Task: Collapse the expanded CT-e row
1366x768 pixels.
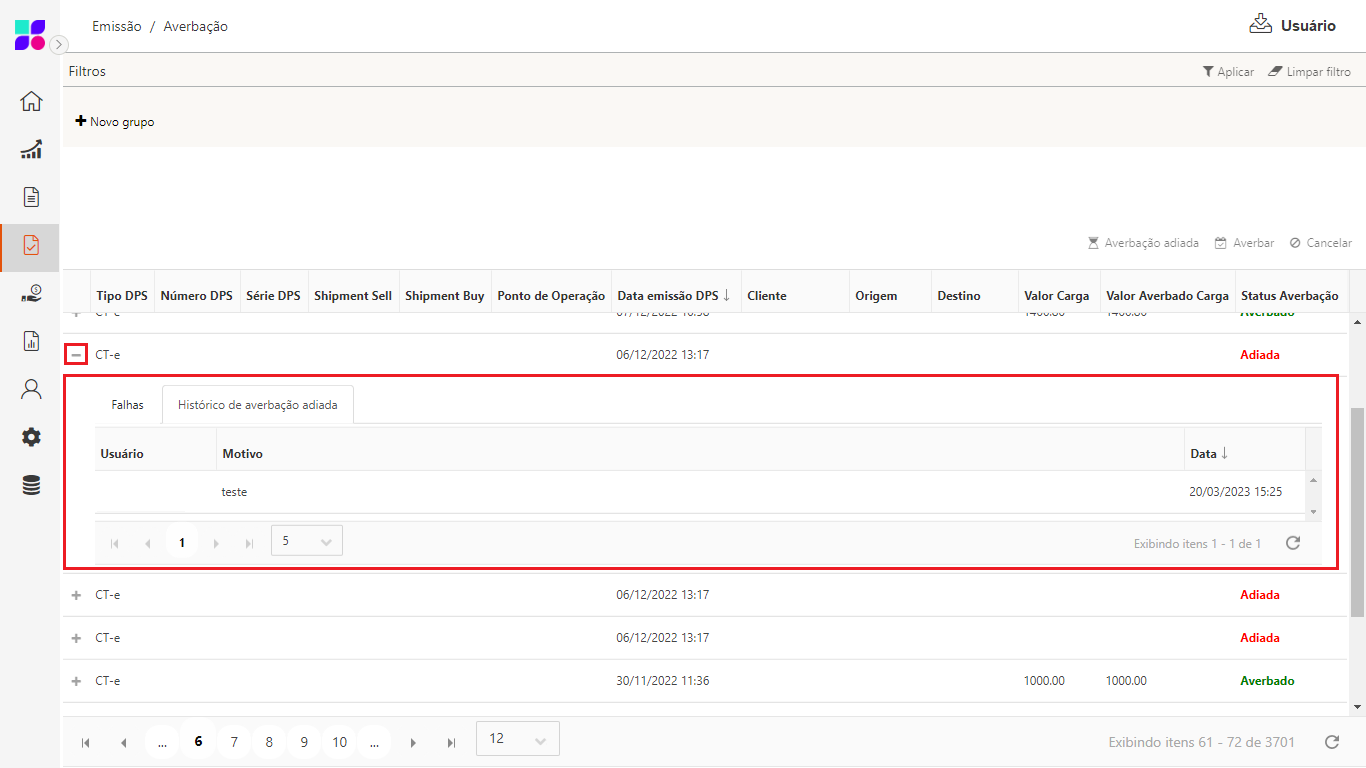Action: click(76, 355)
